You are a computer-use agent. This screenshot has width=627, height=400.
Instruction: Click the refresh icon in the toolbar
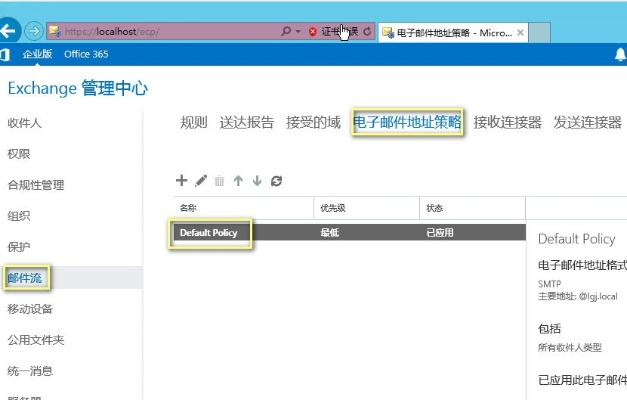tap(277, 181)
